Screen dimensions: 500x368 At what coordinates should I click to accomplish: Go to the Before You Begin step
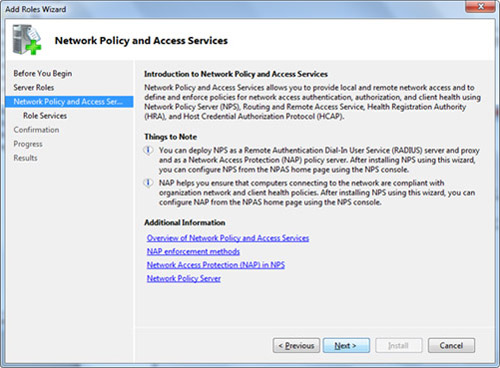pos(43,73)
